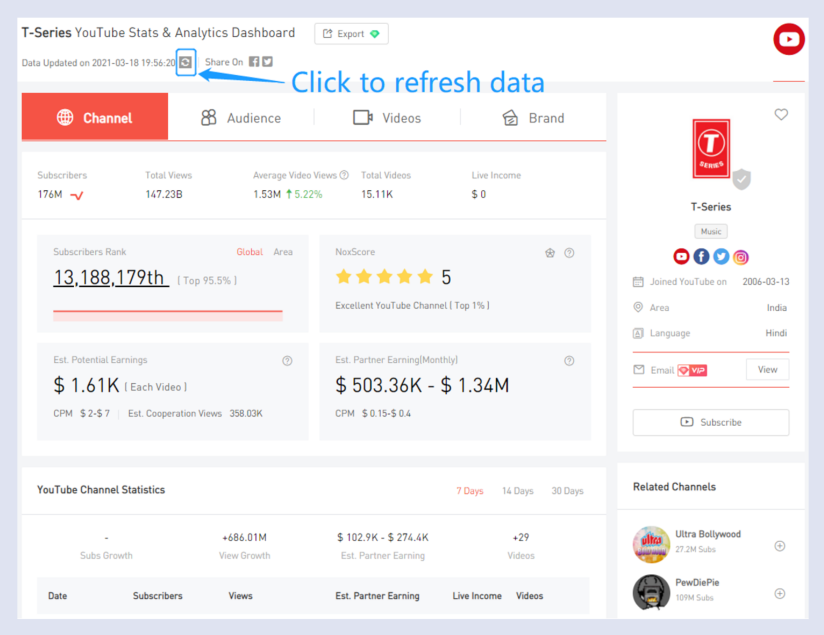This screenshot has height=635, width=824.
Task: Share on Twitter via header icon
Action: point(267,62)
